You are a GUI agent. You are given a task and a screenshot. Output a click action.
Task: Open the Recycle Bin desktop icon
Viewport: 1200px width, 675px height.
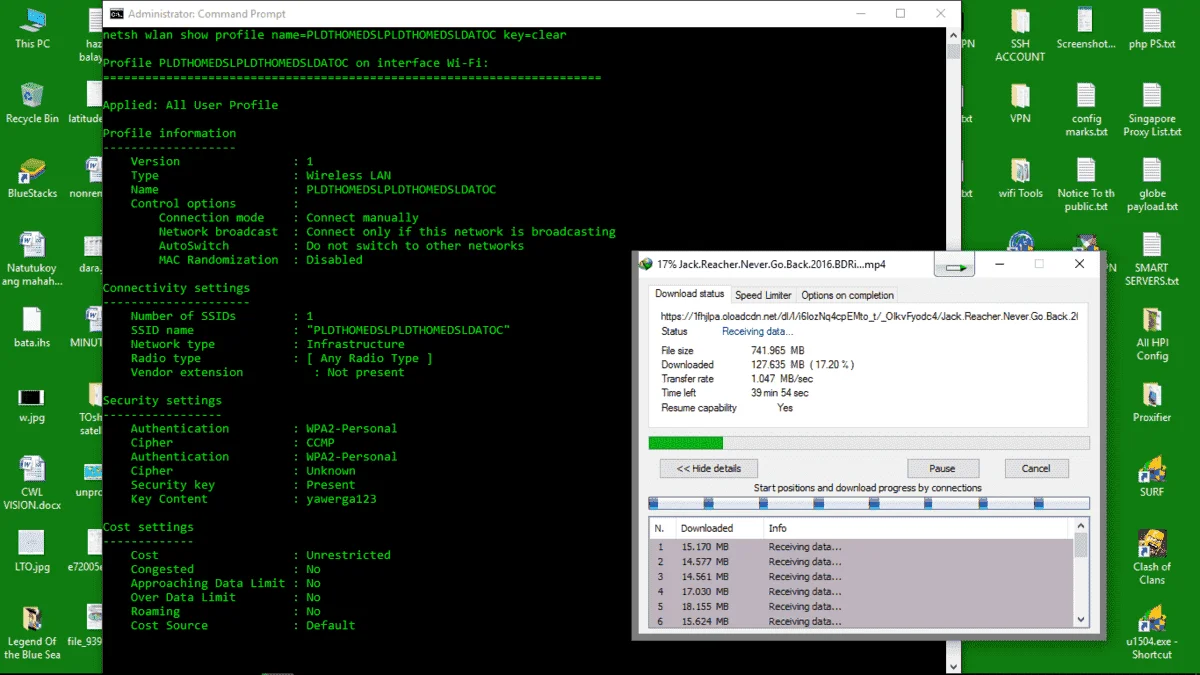coord(32,103)
